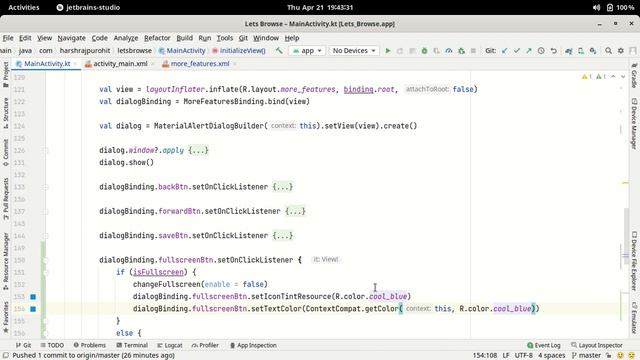Open the Emulator side panel
This screenshot has width=640, height=360.
(634, 318)
